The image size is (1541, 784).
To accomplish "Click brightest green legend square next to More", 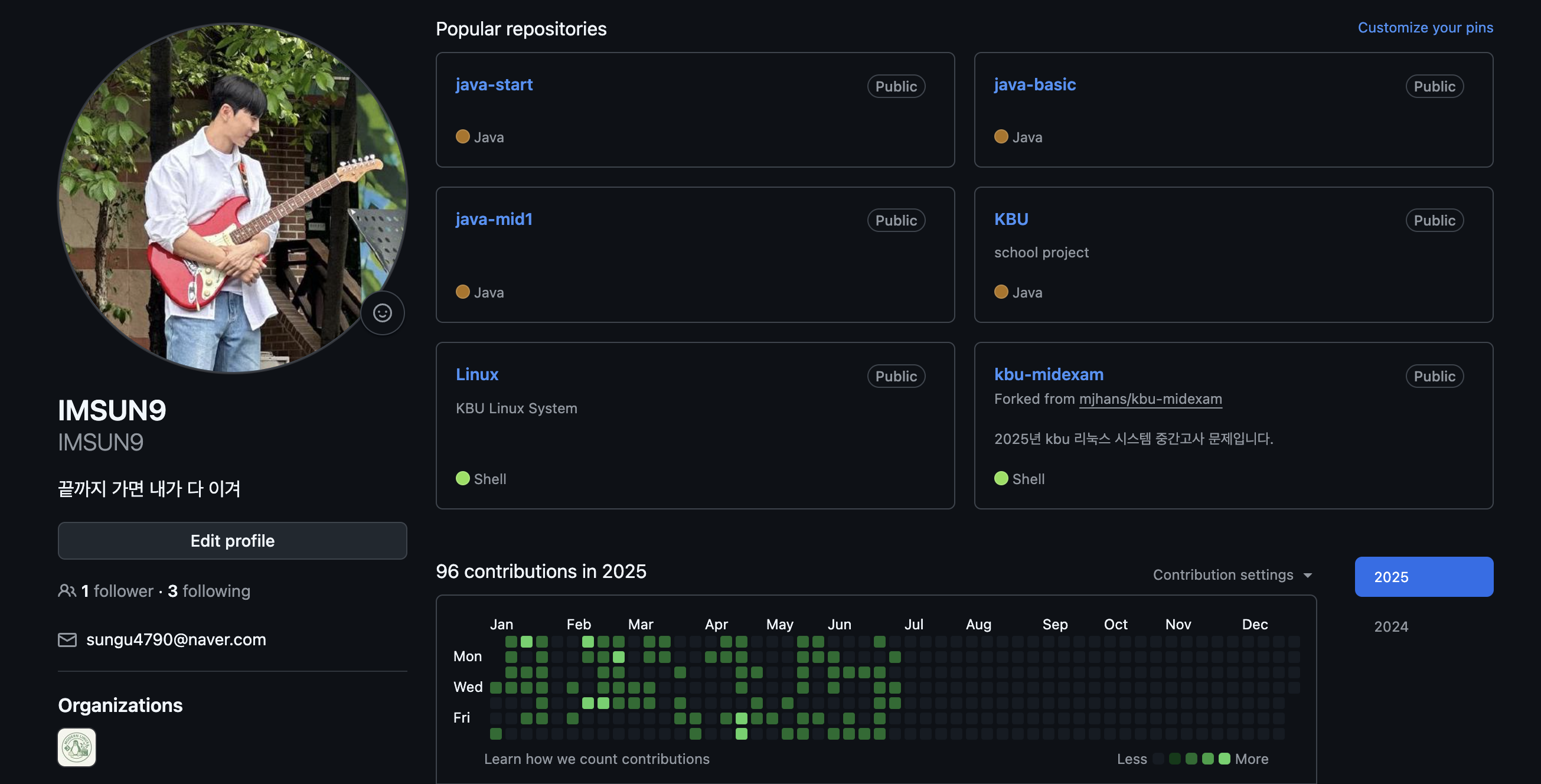I will 1224,758.
